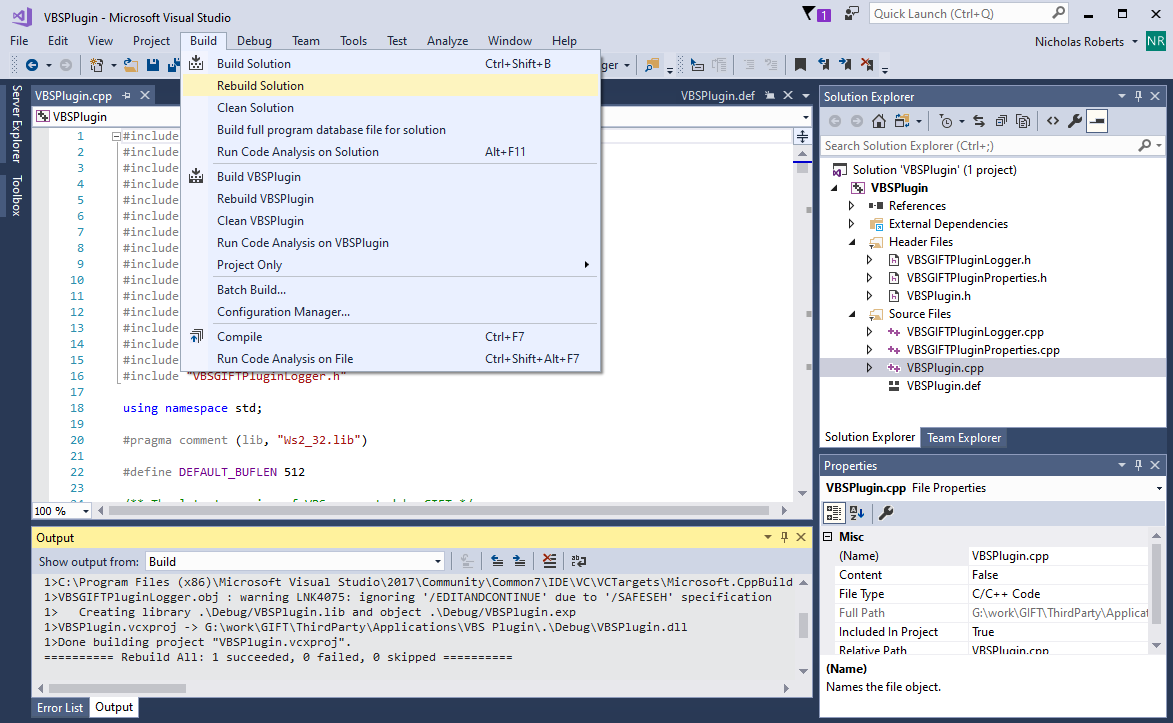Go to Next Message in Output
1173x723 pixels.
click(x=519, y=561)
